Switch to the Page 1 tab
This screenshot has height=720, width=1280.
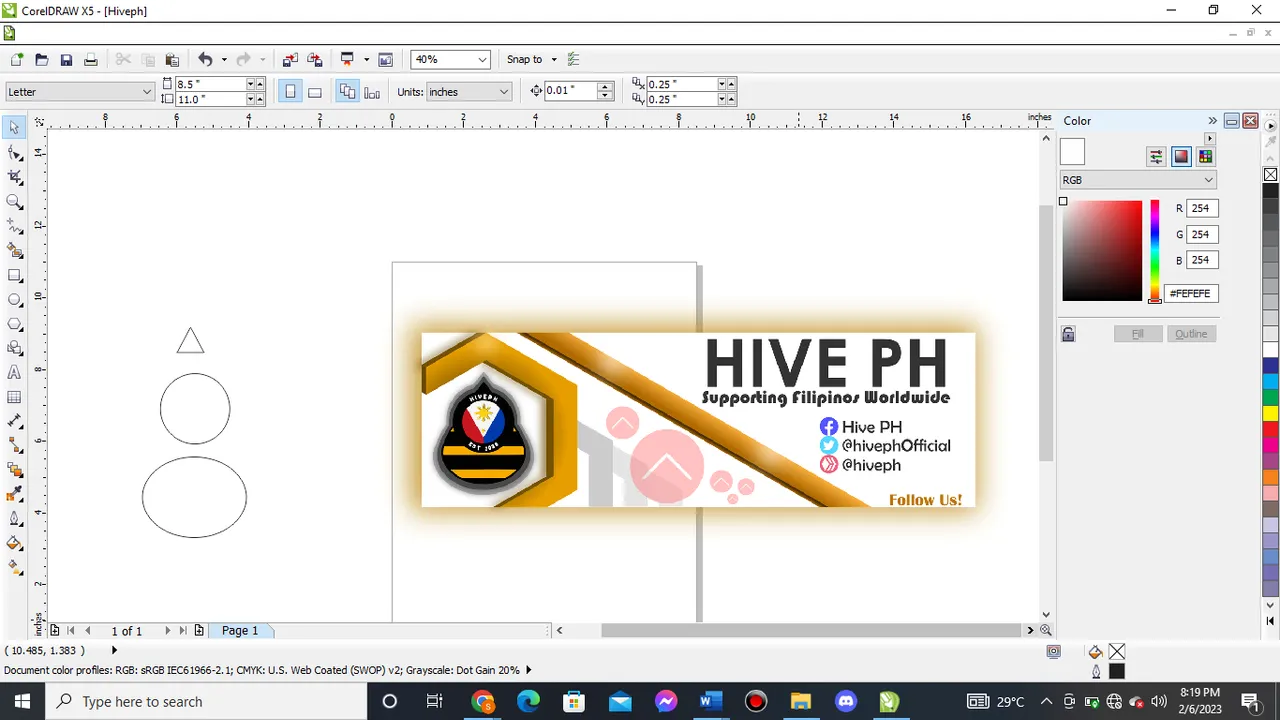(x=240, y=631)
